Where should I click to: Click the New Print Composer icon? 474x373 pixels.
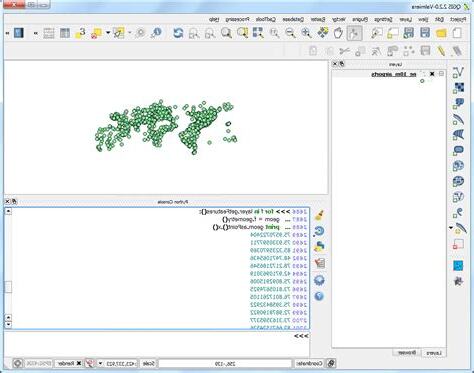tap(393, 33)
